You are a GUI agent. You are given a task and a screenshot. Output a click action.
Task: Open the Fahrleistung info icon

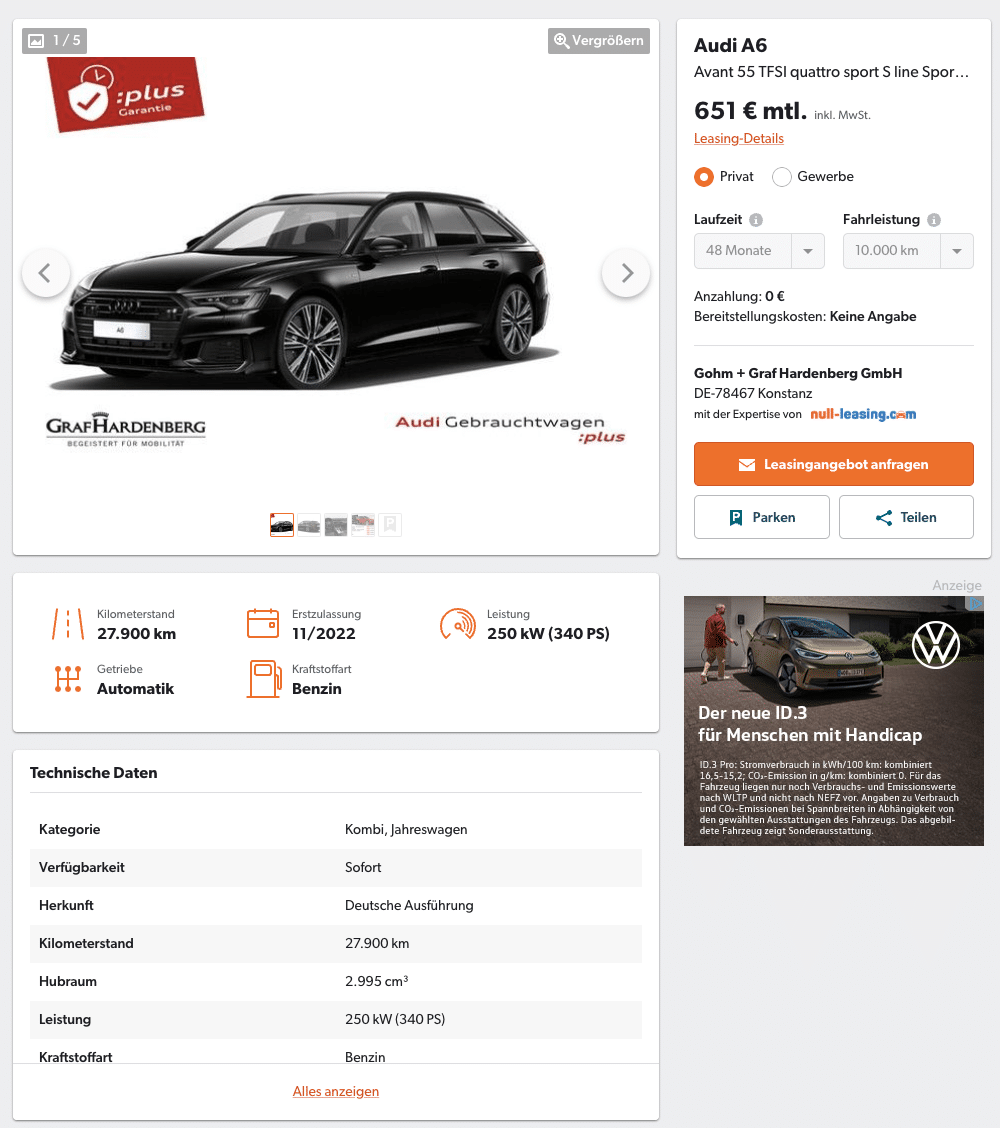click(x=934, y=220)
